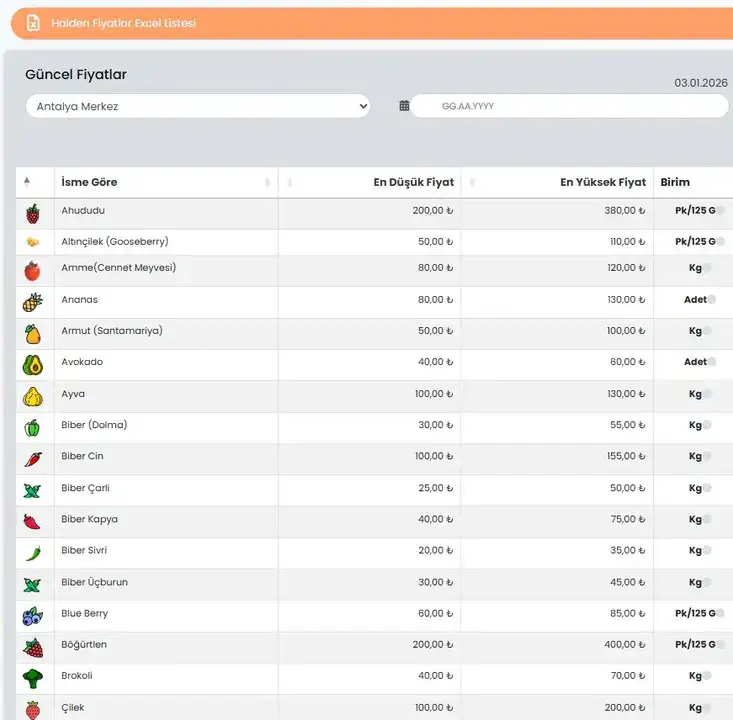The image size is (733, 720).
Task: Click the Avokado icon in the table
Action: 33,365
